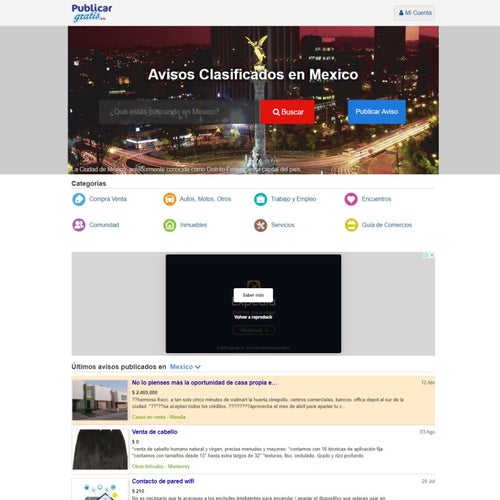This screenshot has height=500, width=500.
Task: Click the Saber más button in ad
Action: (x=253, y=295)
